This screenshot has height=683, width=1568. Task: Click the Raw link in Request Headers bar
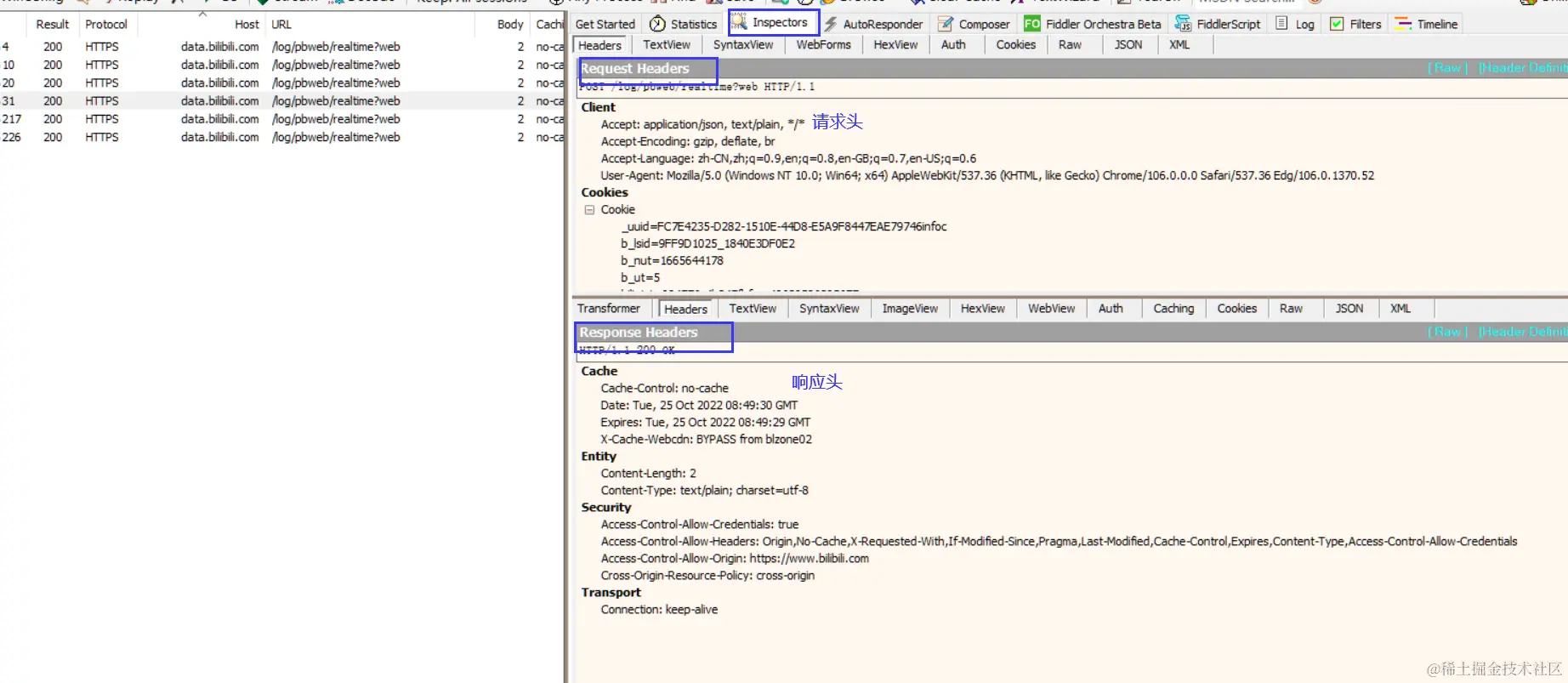1447,68
